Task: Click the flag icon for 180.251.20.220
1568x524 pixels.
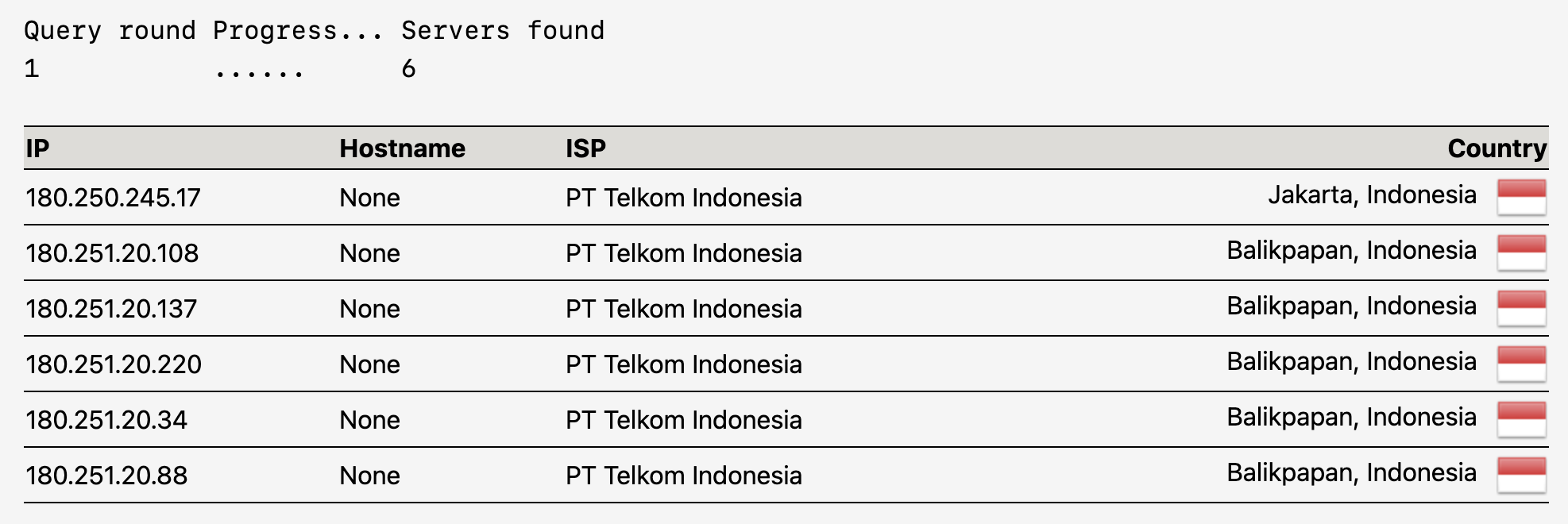Action: [x=1521, y=364]
